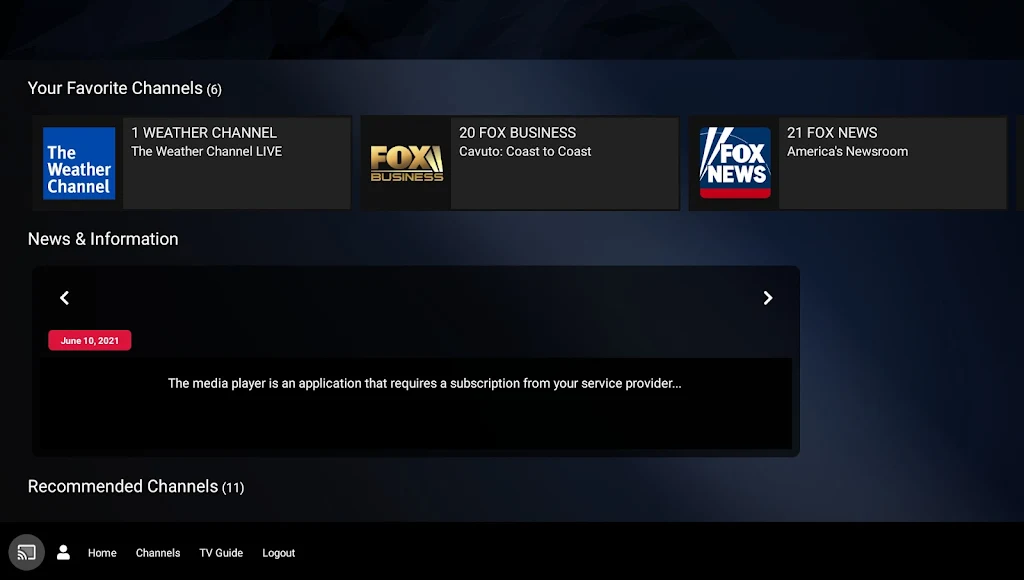Screen dimensions: 1024x580
Task: Select 'America's Newsroom' program text
Action: coord(847,152)
